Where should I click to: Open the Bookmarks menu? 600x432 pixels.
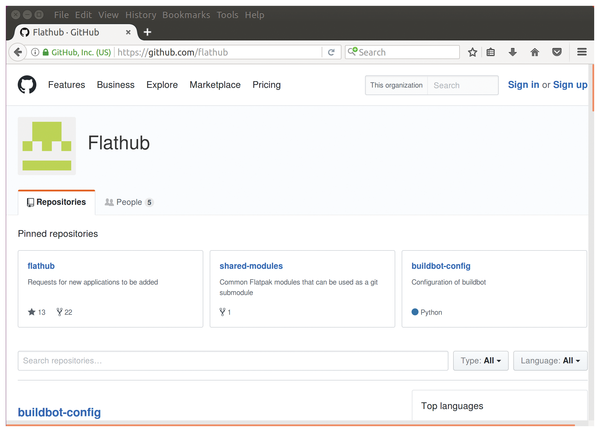[186, 15]
